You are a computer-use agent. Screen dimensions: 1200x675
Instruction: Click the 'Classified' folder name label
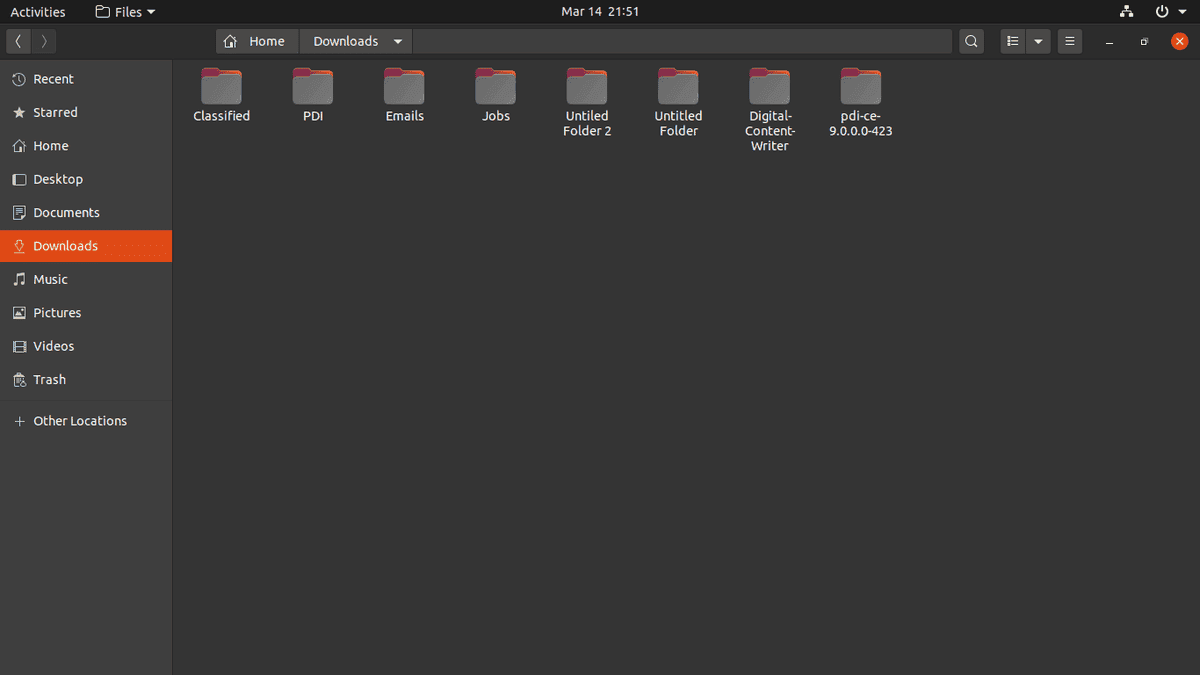click(x=221, y=116)
